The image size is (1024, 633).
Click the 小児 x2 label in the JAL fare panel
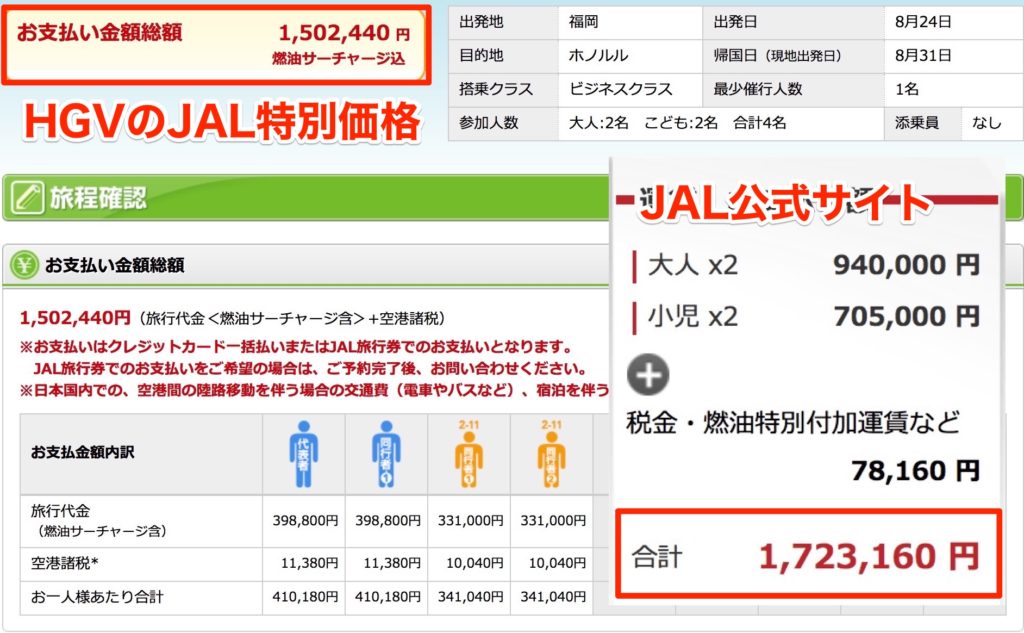[x=693, y=317]
